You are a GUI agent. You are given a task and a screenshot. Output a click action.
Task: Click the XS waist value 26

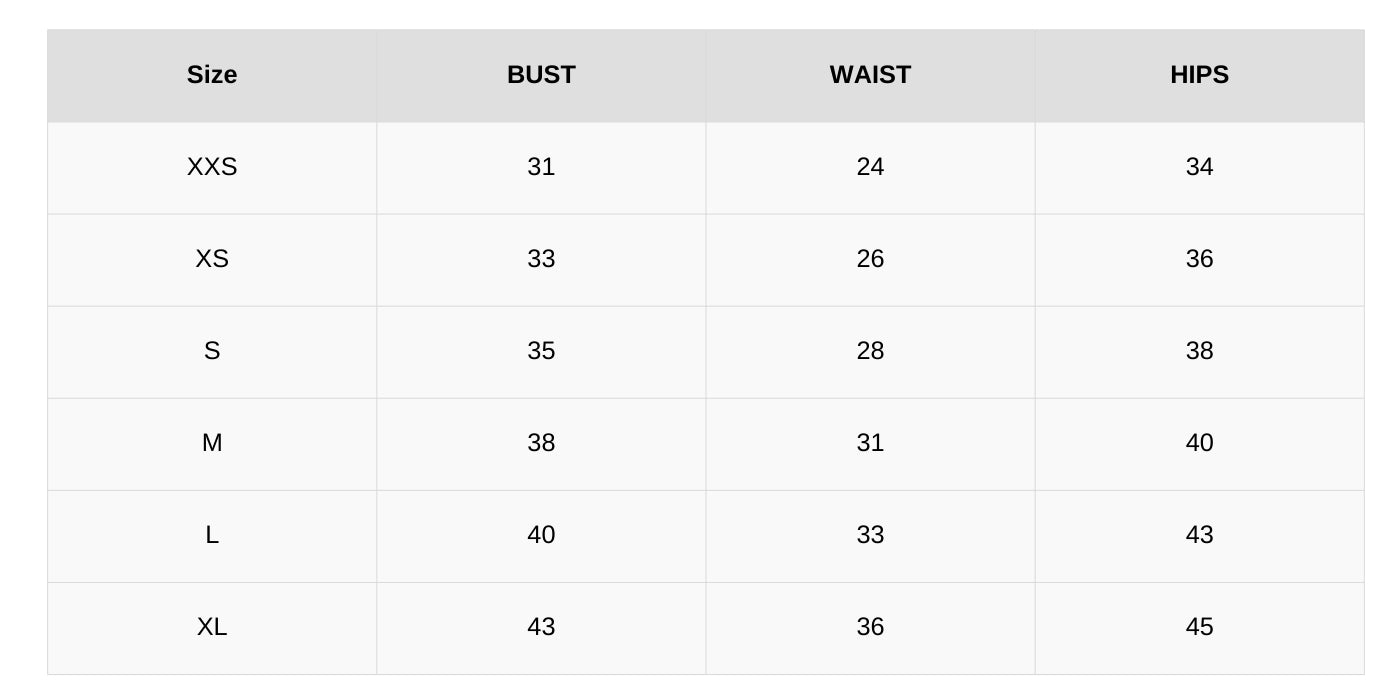click(x=870, y=259)
